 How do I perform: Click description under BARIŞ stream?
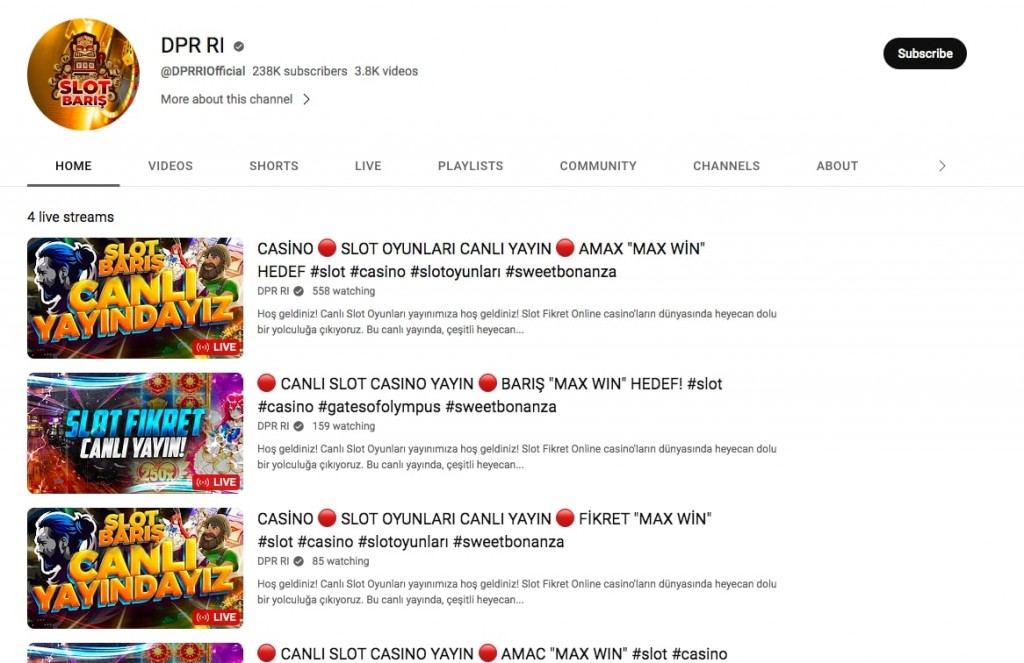tap(517, 457)
